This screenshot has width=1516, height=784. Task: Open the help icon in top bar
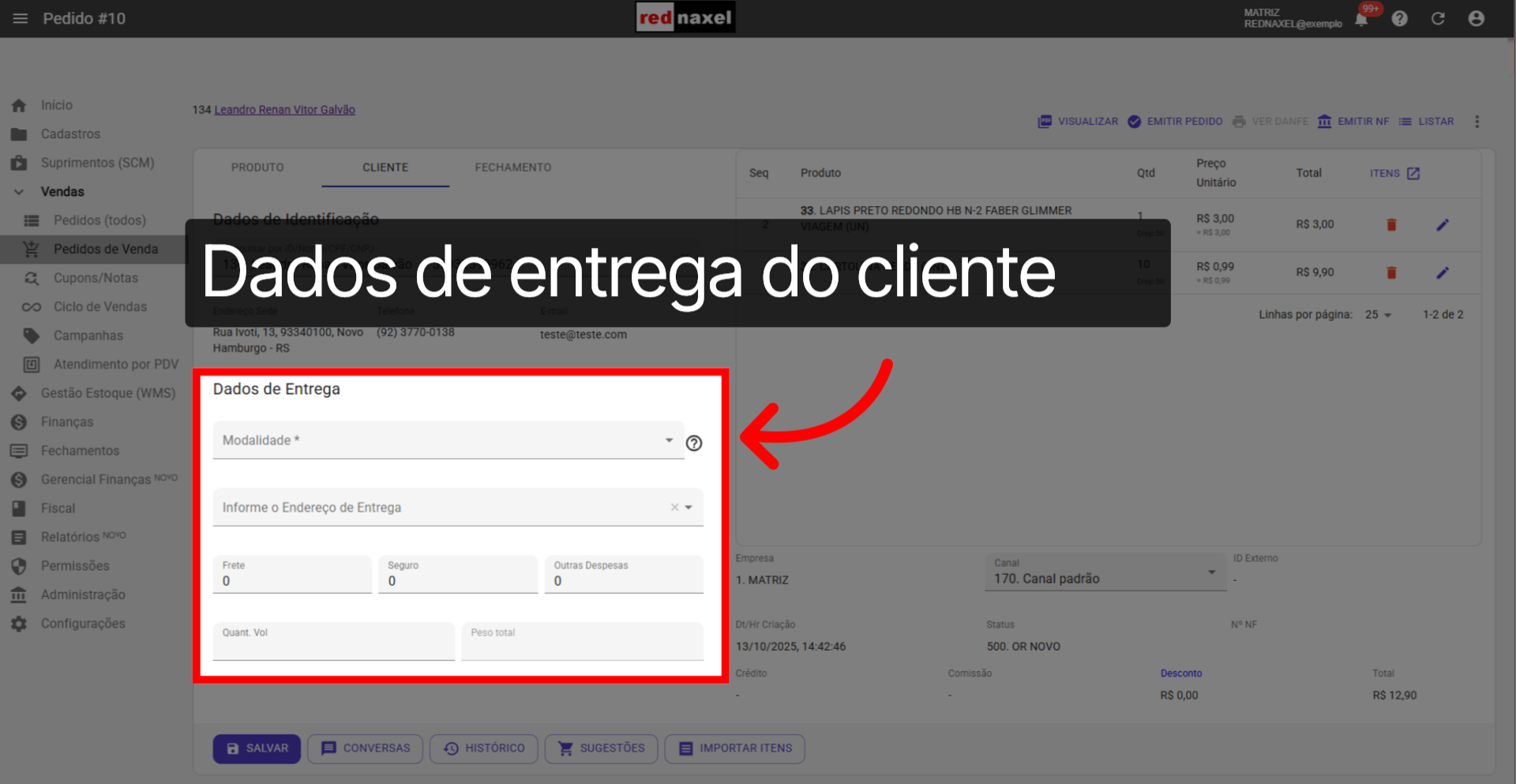1400,18
